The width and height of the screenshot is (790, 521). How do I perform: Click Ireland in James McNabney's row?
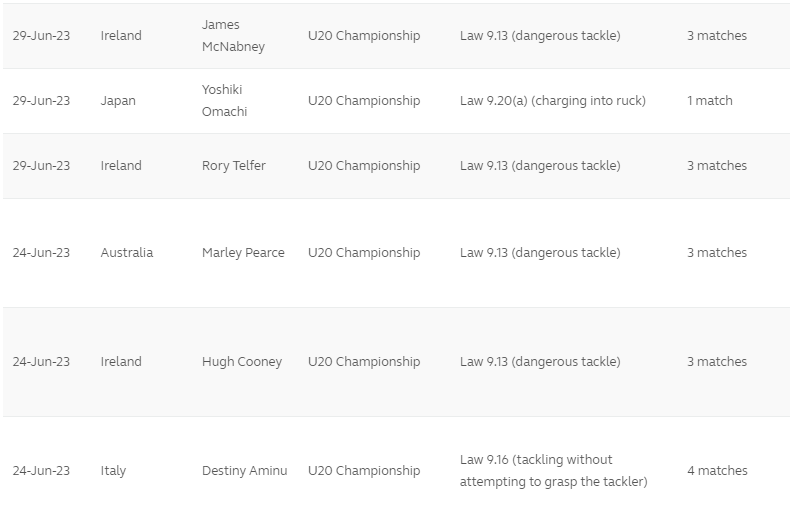(121, 36)
